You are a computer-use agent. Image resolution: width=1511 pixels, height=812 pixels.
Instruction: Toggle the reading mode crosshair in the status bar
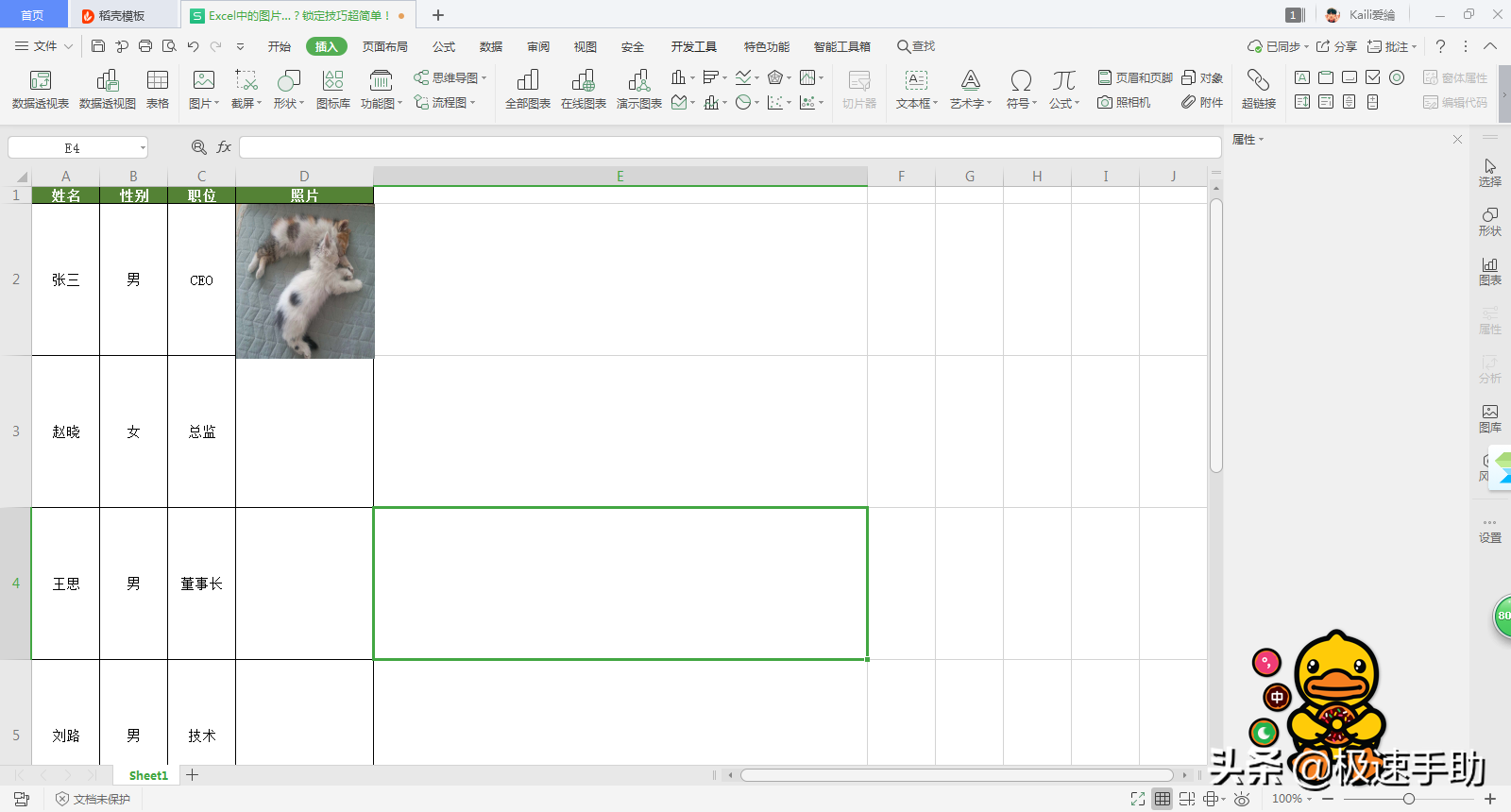(x=1214, y=799)
